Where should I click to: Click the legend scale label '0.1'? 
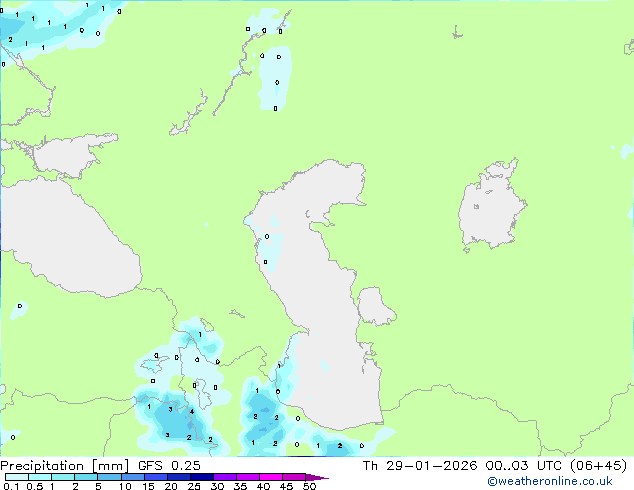point(11,486)
